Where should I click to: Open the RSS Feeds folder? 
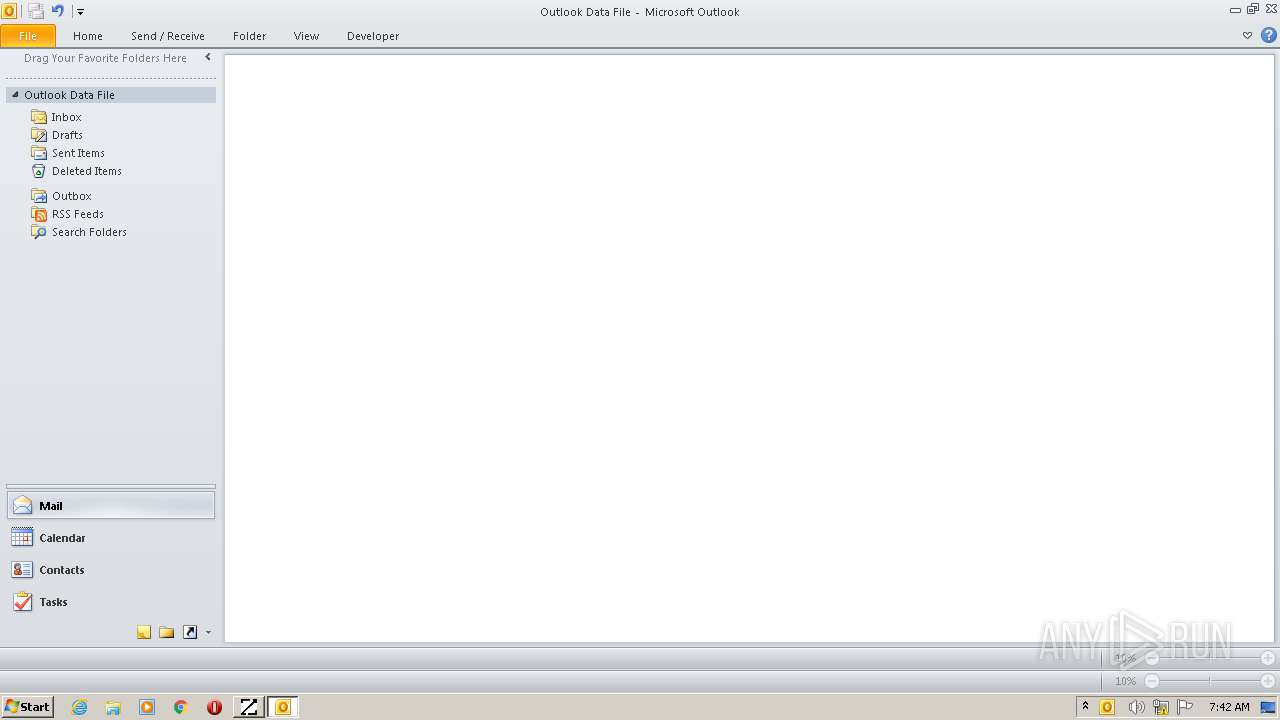78,214
